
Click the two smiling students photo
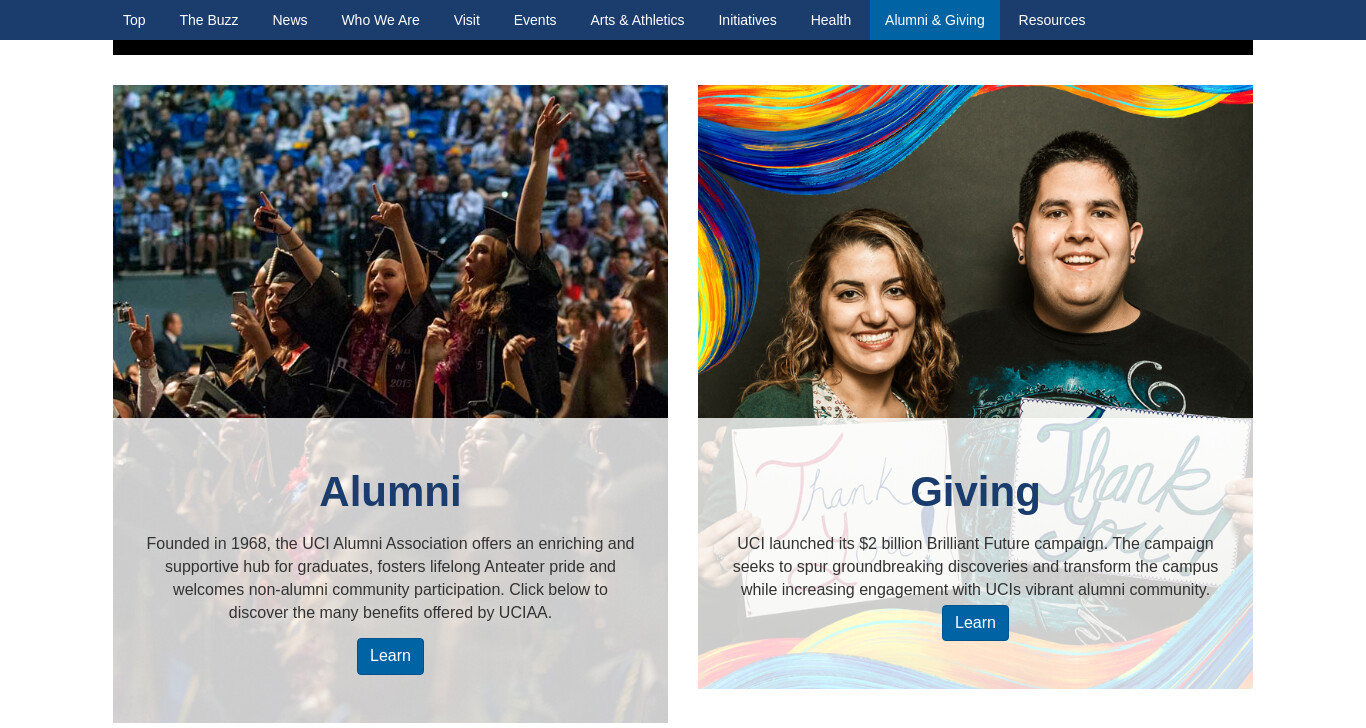[975, 251]
